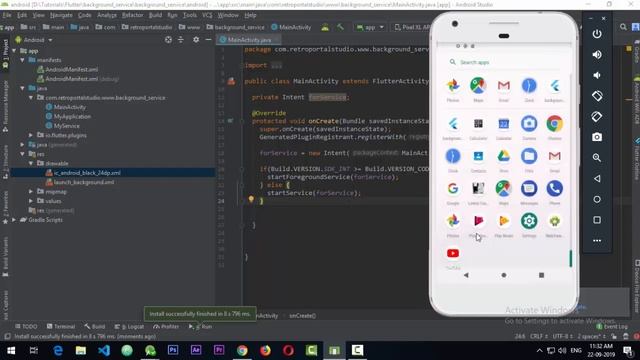This screenshot has height=360, width=640.
Task: Open the Profiler tool window
Action: click(166, 327)
